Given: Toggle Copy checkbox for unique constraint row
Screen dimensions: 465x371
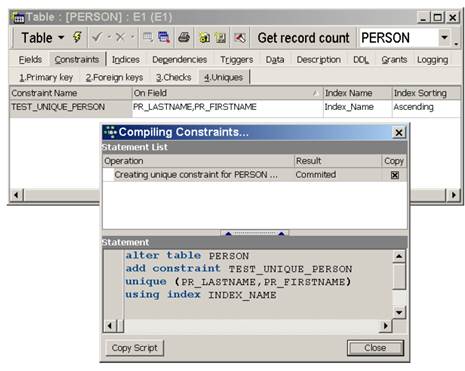Looking at the screenshot, I should point(395,175).
